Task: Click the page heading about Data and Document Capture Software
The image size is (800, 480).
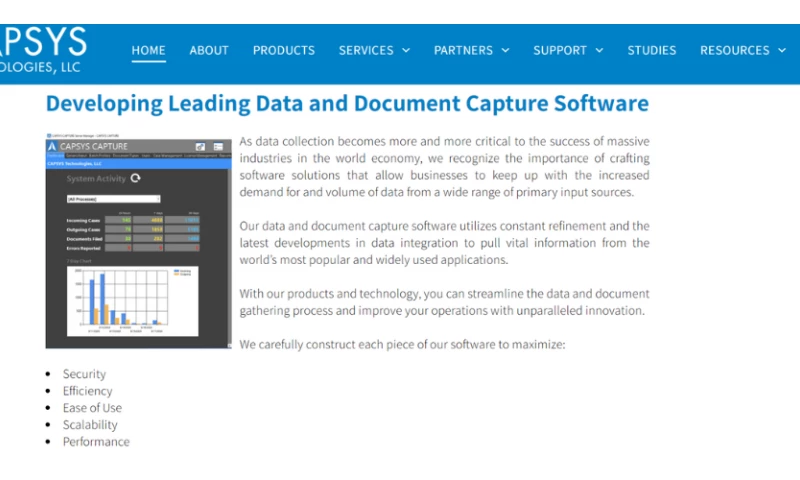Action: [x=347, y=103]
